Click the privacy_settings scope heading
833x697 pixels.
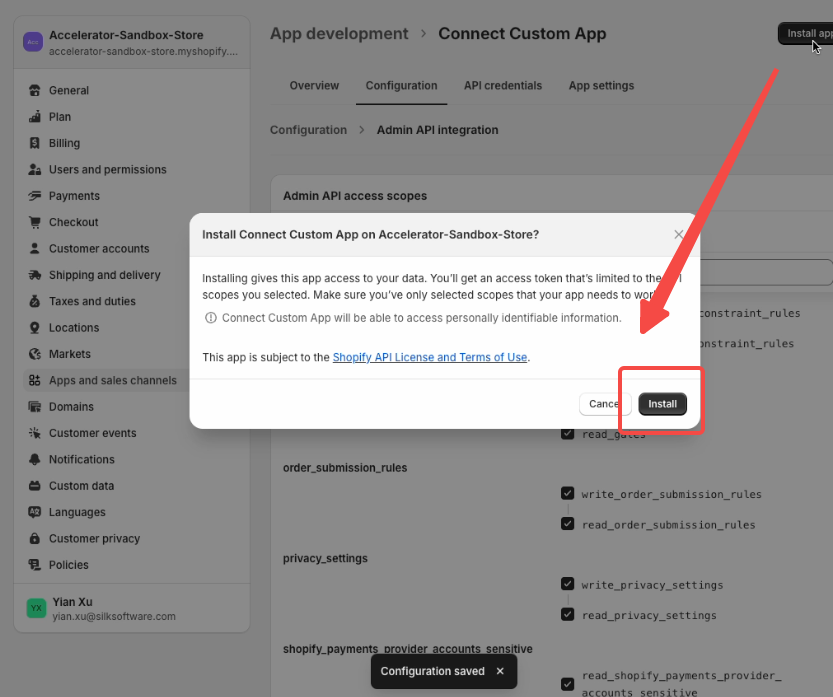tap(325, 558)
